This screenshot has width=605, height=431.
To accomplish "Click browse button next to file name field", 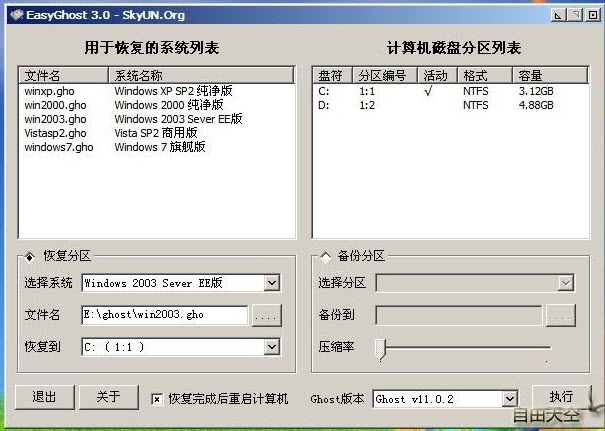I will click(x=266, y=316).
